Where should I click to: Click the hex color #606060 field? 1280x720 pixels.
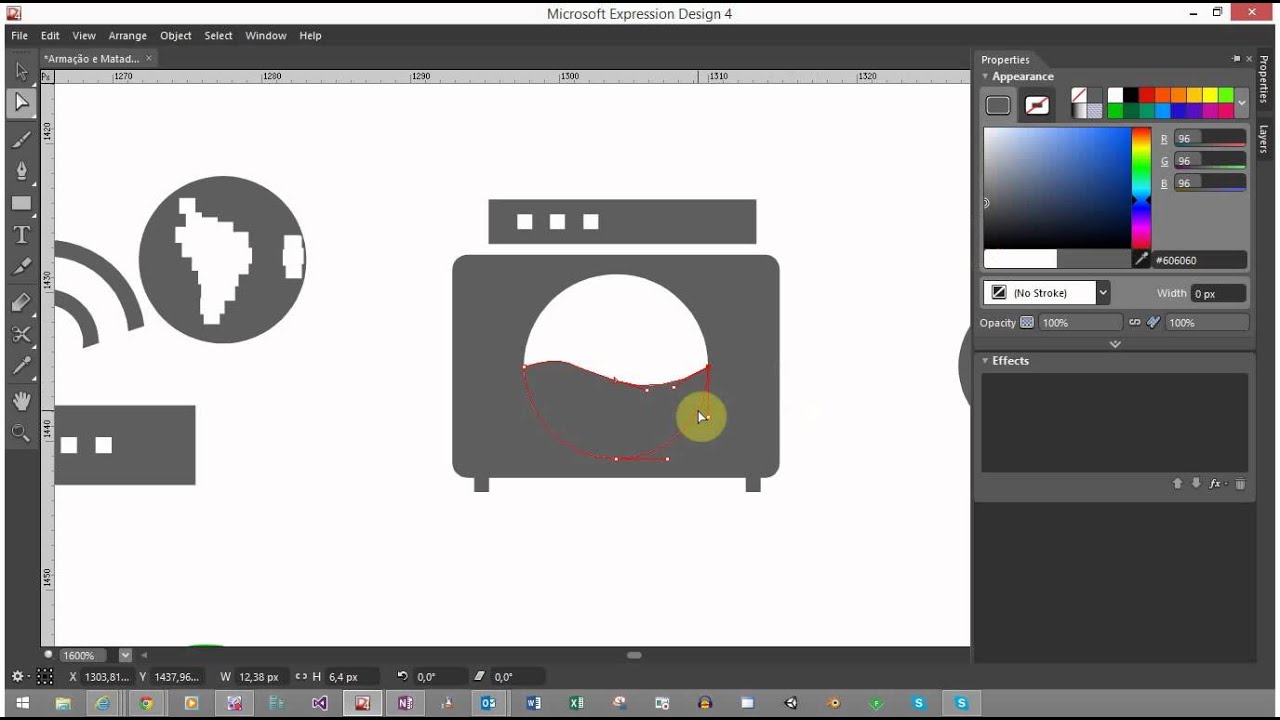[1199, 260]
